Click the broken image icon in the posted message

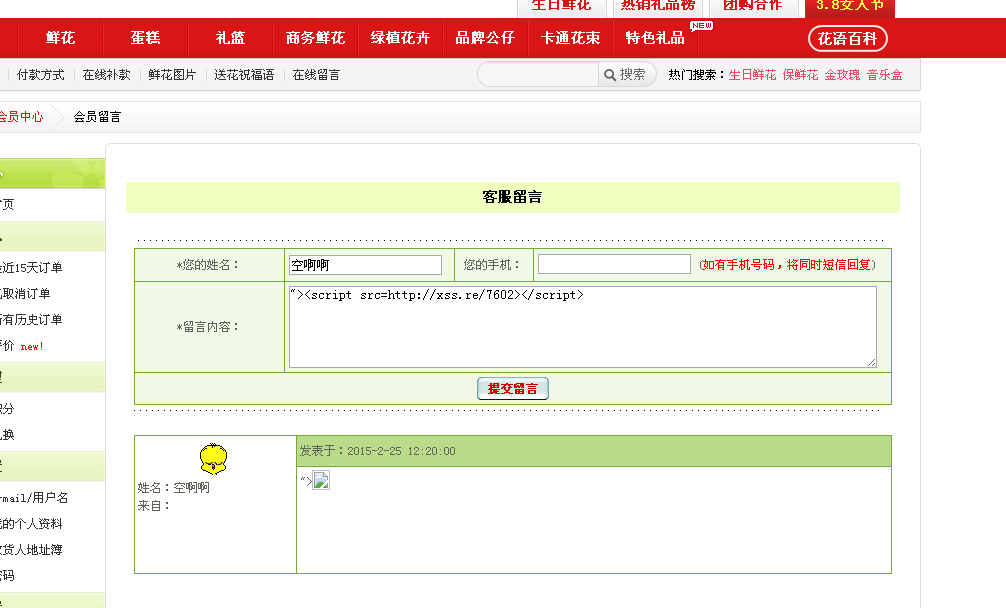tap(321, 480)
